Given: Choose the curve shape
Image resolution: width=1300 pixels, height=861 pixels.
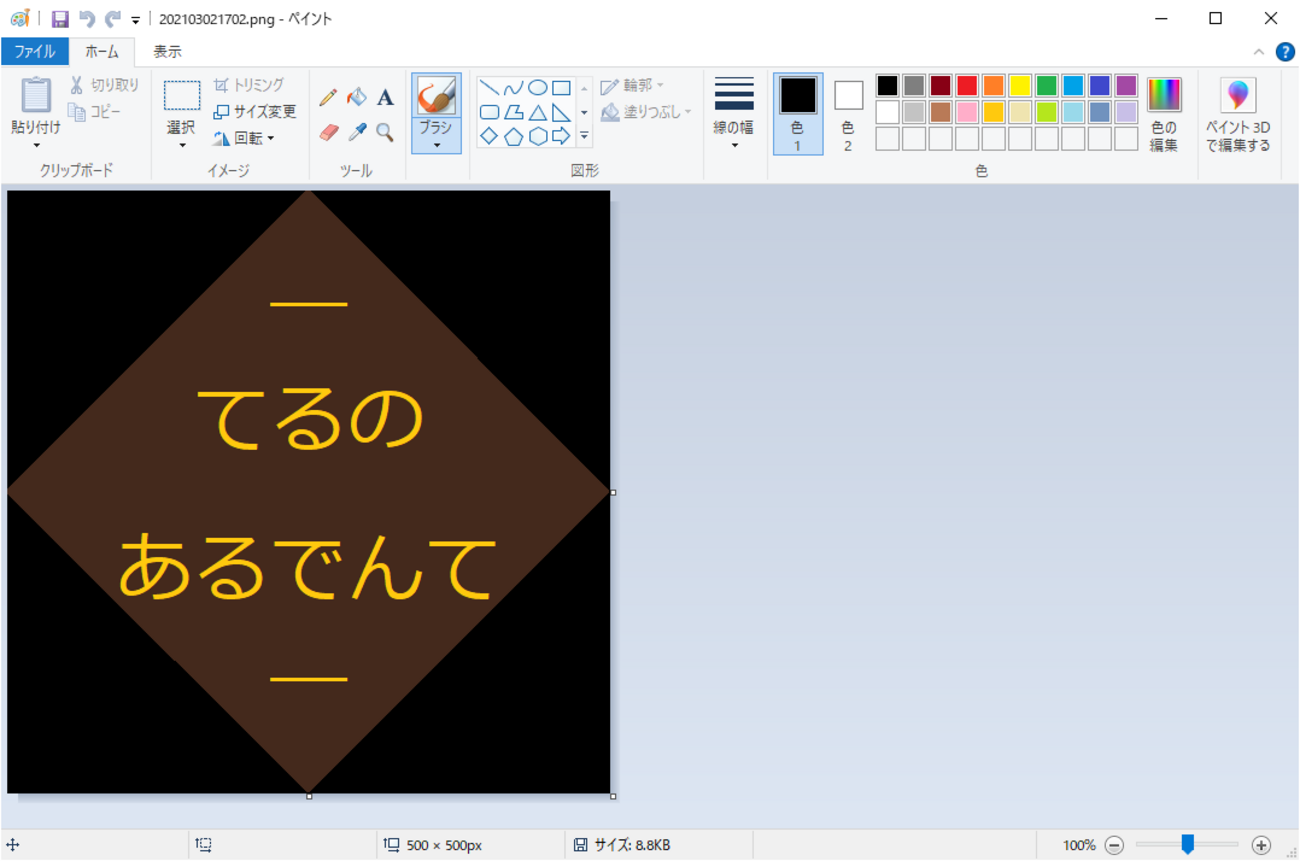Looking at the screenshot, I should (x=513, y=88).
